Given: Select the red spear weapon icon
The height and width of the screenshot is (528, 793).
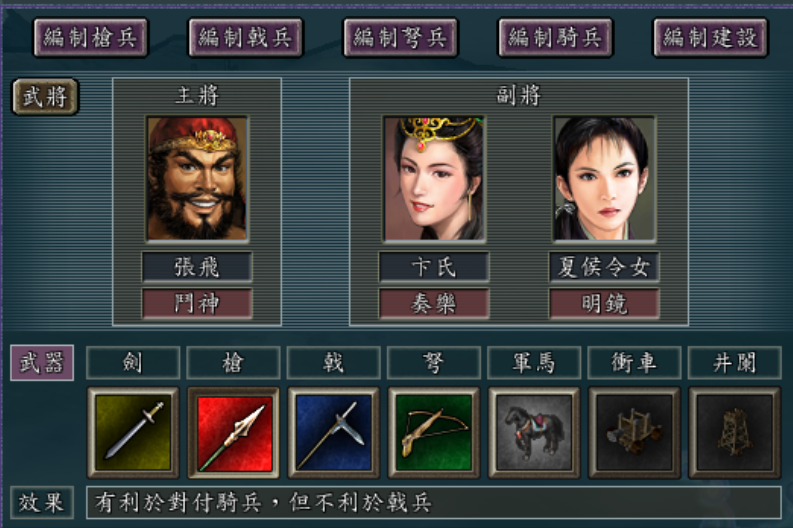Looking at the screenshot, I should point(233,433).
